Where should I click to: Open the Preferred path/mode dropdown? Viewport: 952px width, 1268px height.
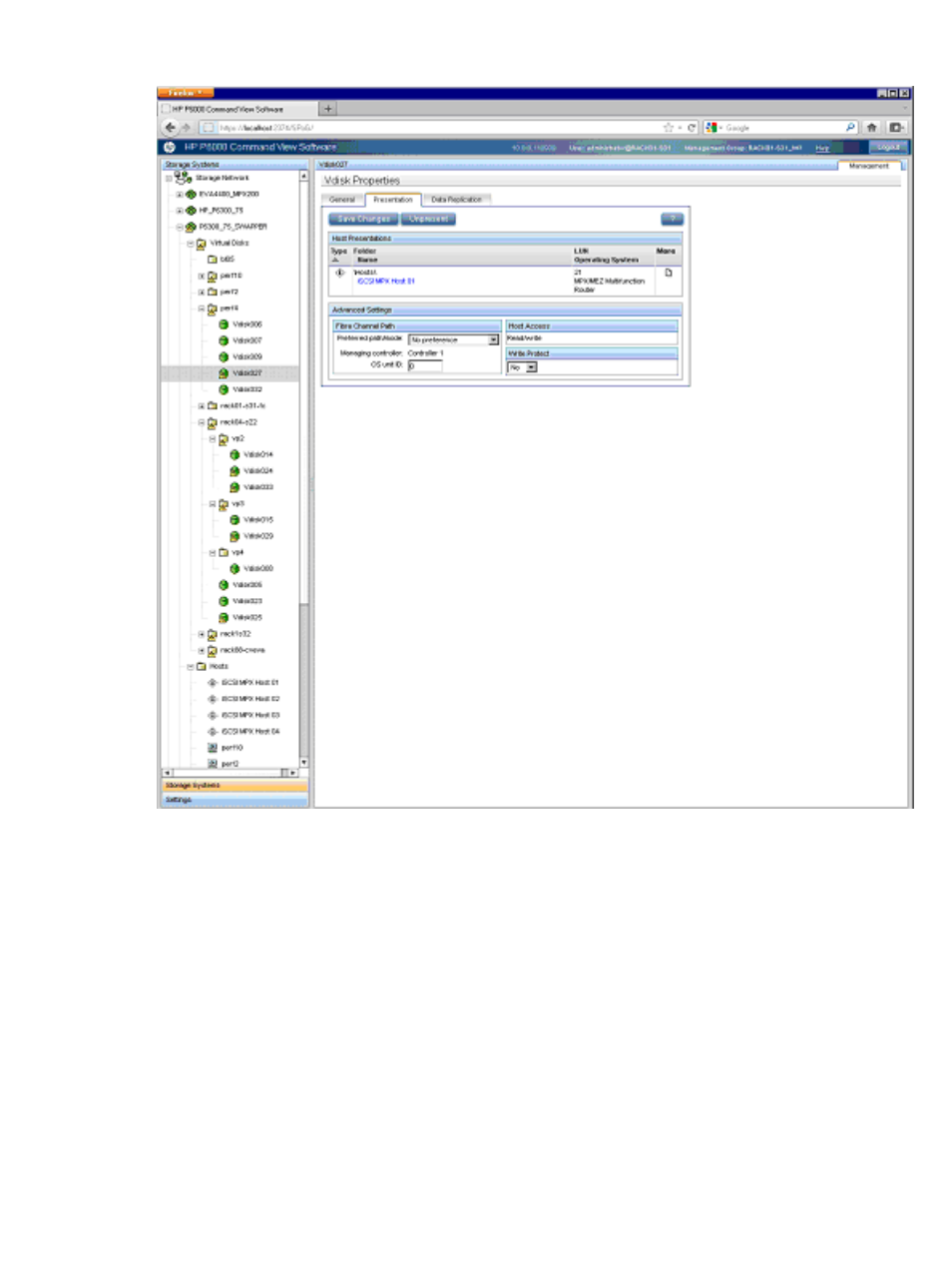tap(493, 340)
